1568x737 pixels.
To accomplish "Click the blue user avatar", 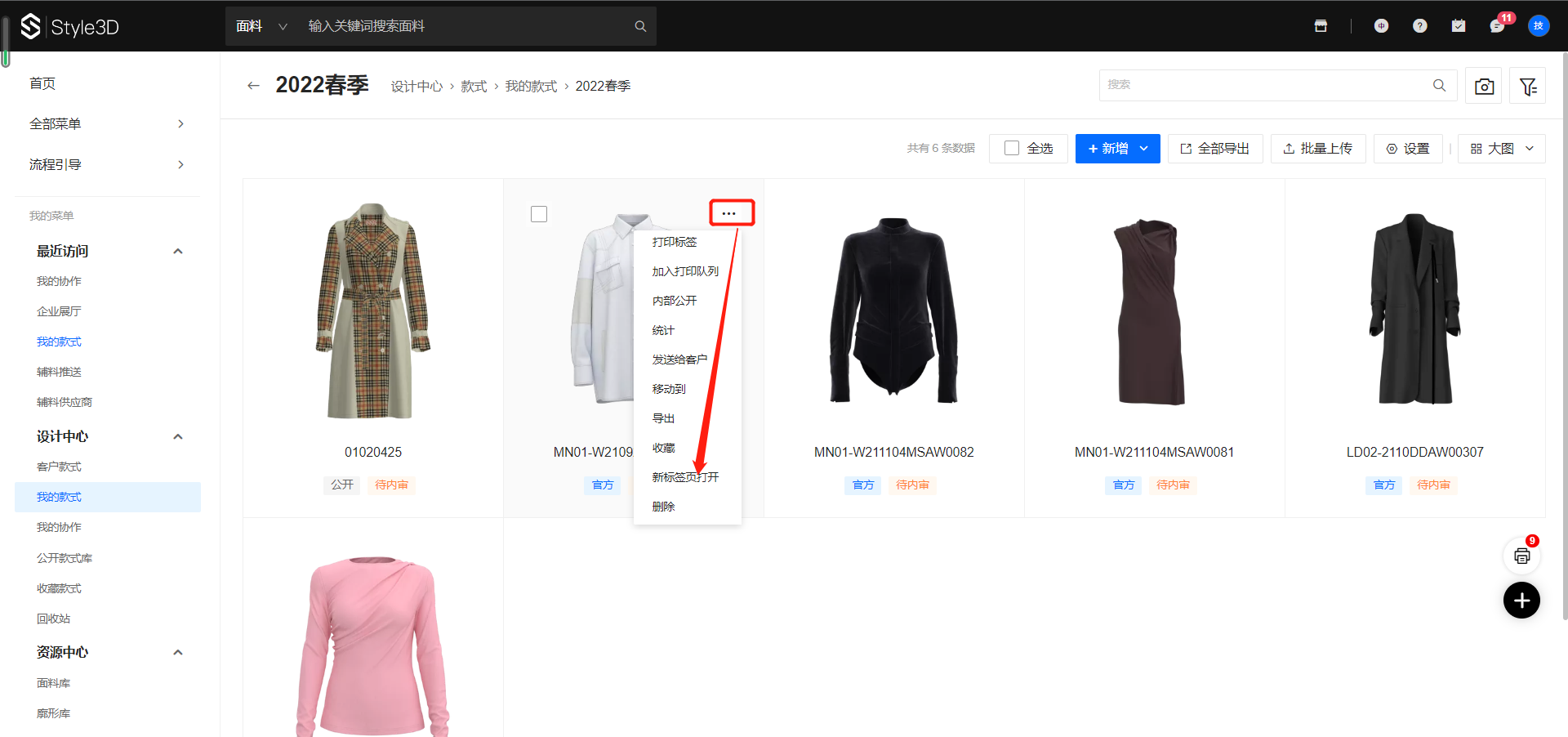I will pyautogui.click(x=1539, y=26).
